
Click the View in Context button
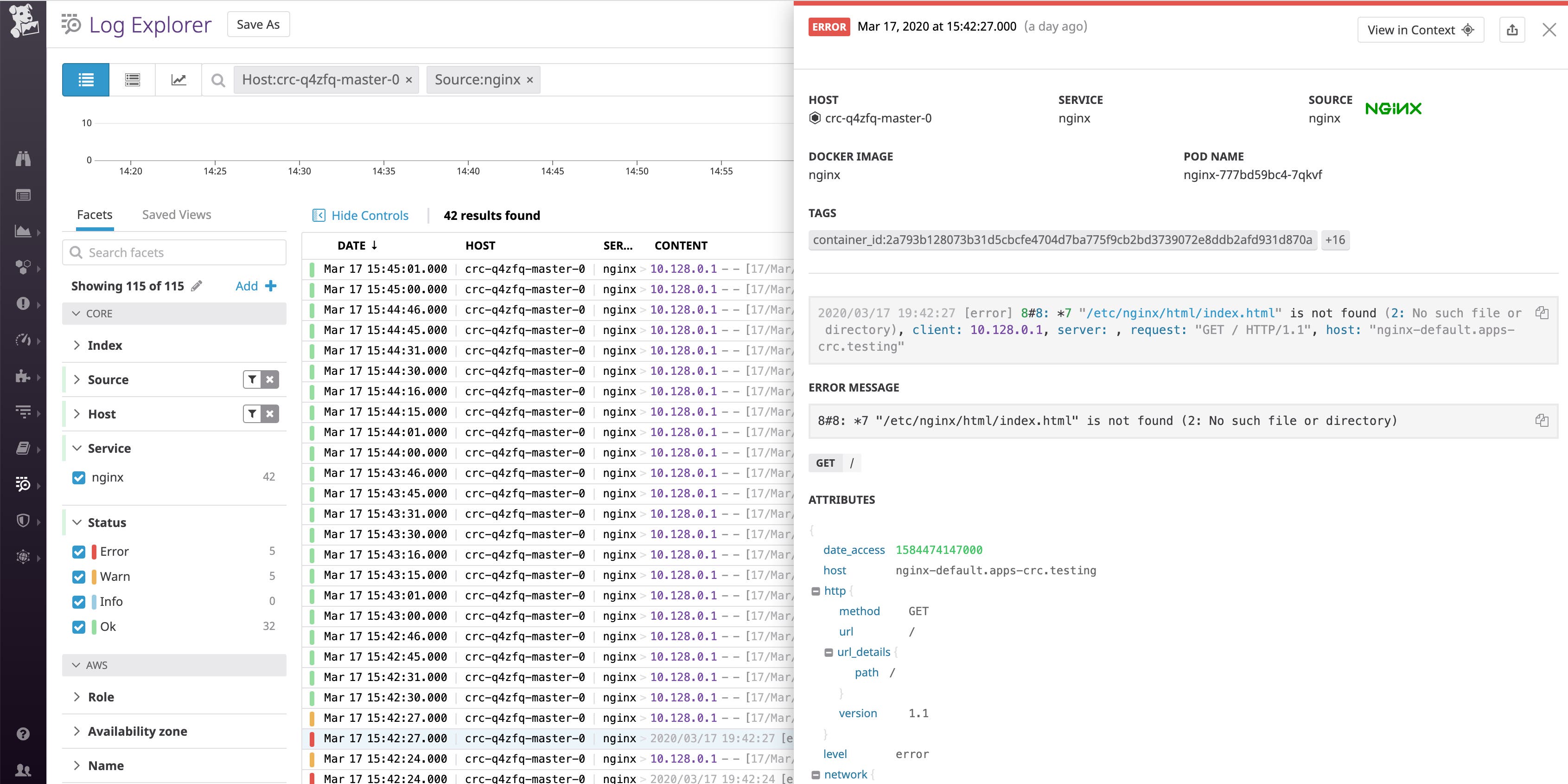[1420, 29]
